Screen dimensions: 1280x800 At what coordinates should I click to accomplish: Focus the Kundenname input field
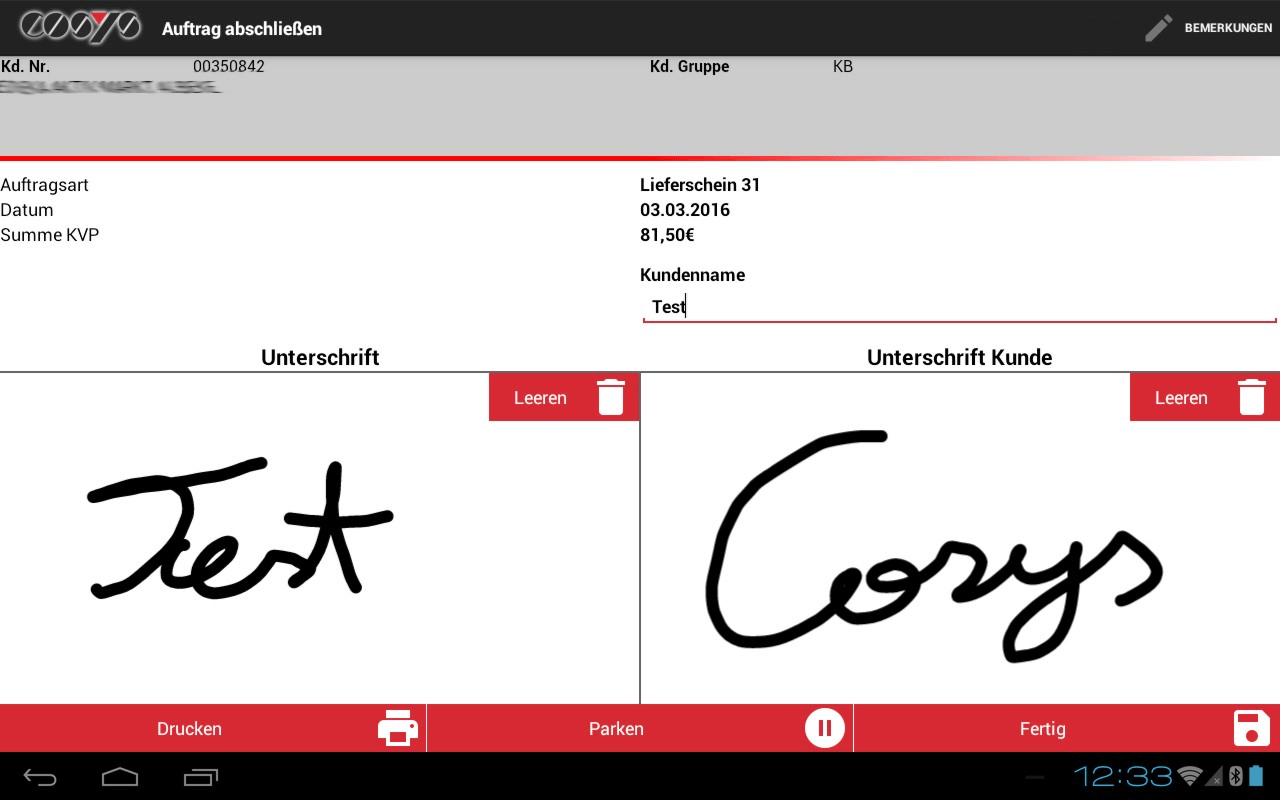(960, 307)
